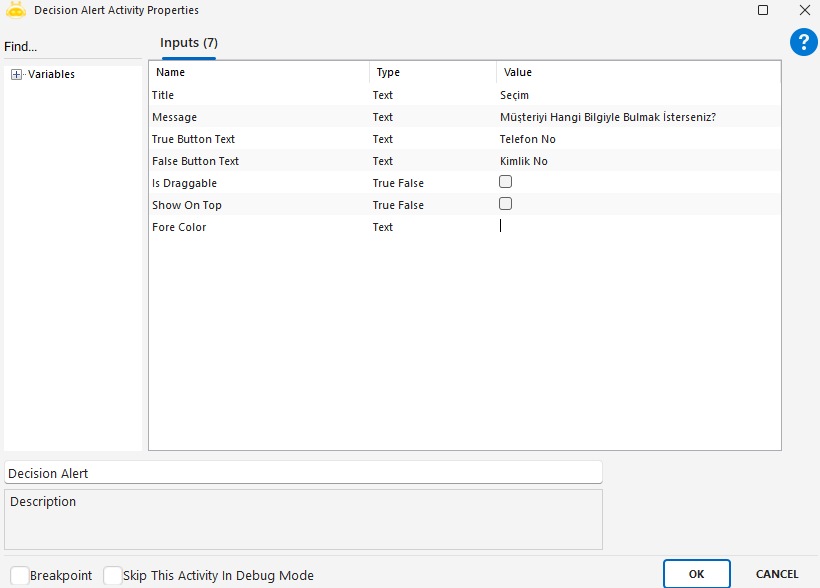This screenshot has width=820, height=588.
Task: Click the Description text area
Action: coord(303,518)
